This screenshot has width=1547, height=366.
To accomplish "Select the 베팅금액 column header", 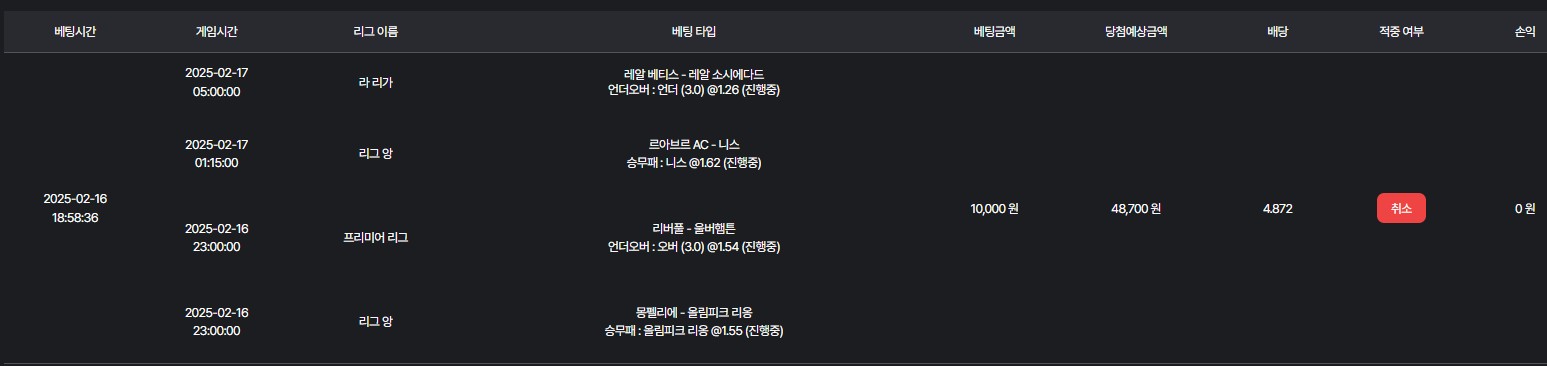I will 994,32.
